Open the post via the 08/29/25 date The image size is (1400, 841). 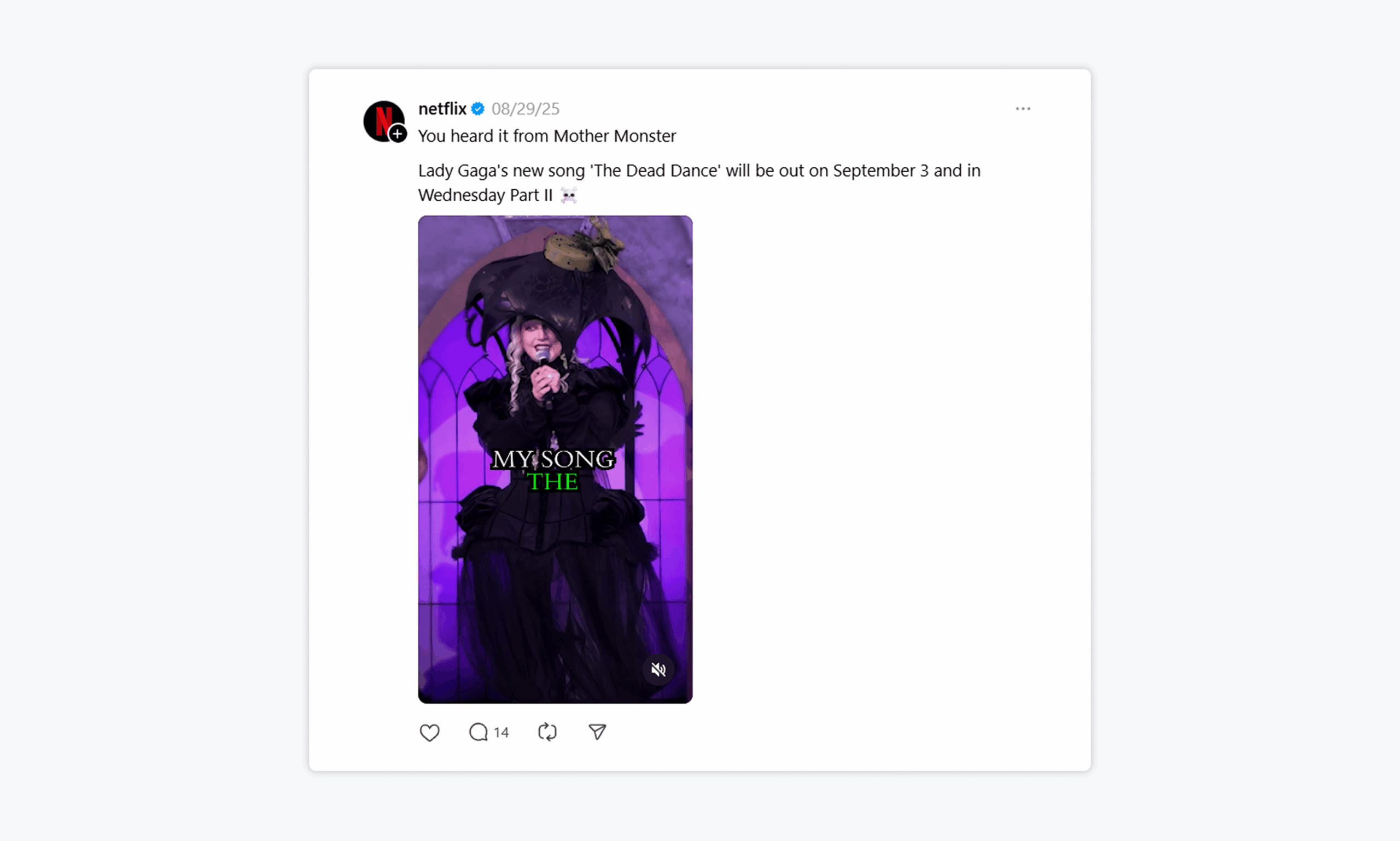(x=525, y=108)
